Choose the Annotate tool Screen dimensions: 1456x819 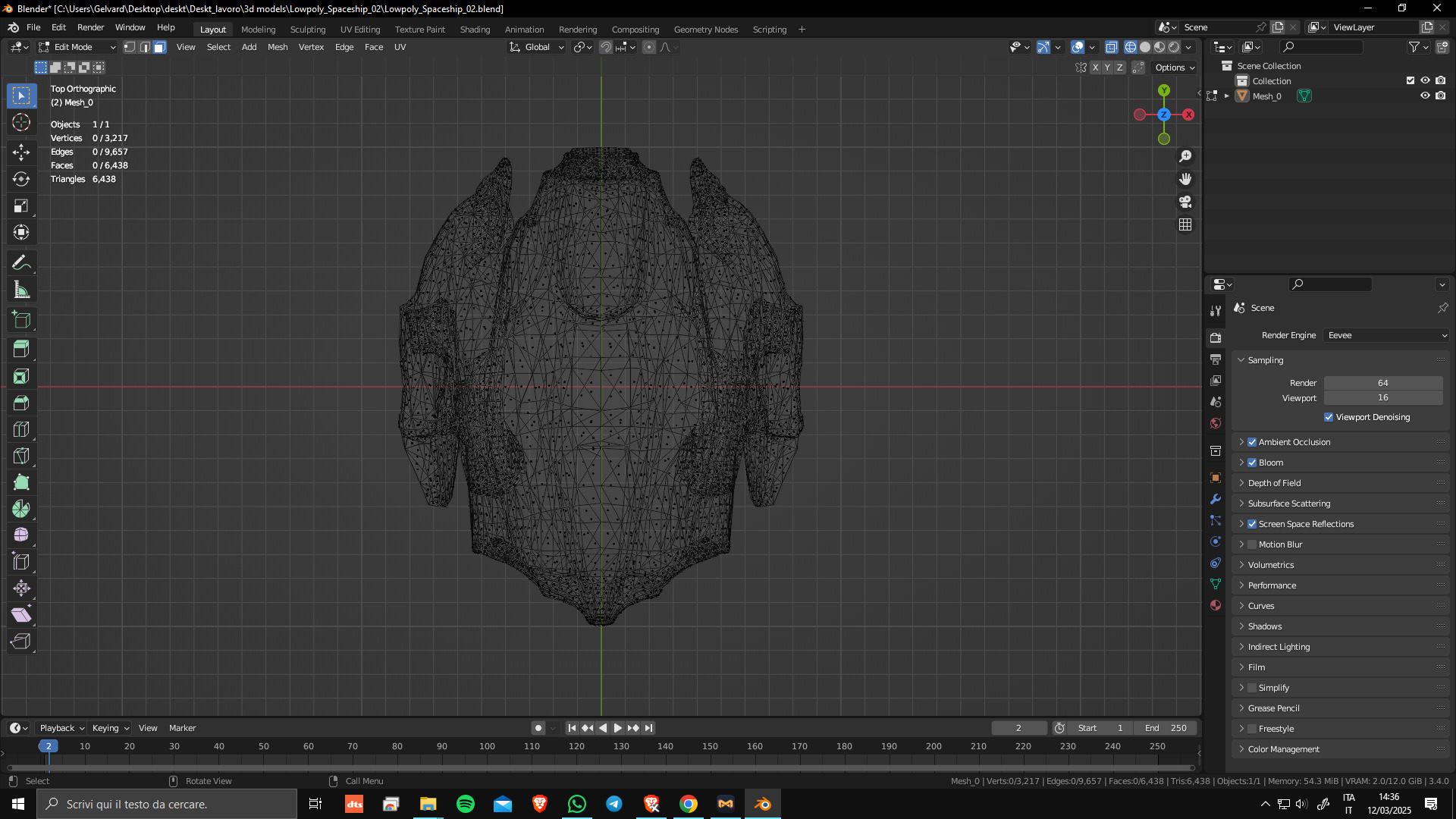[x=21, y=263]
